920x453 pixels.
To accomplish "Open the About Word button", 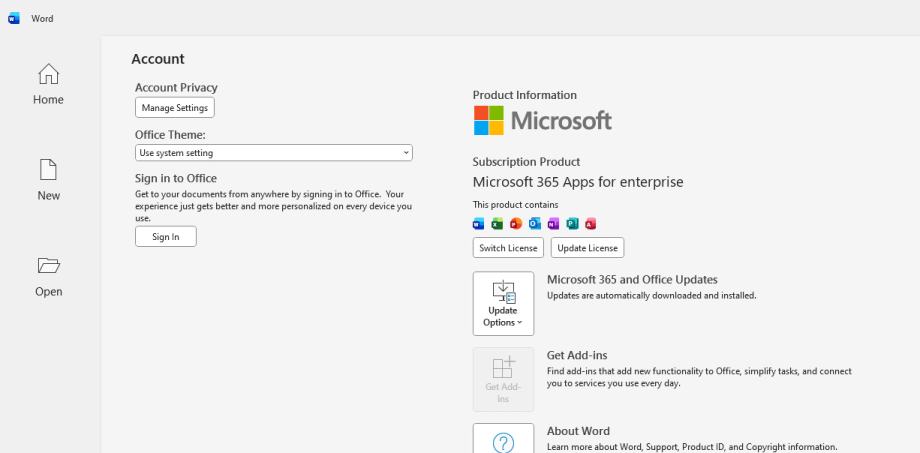I will point(503,440).
